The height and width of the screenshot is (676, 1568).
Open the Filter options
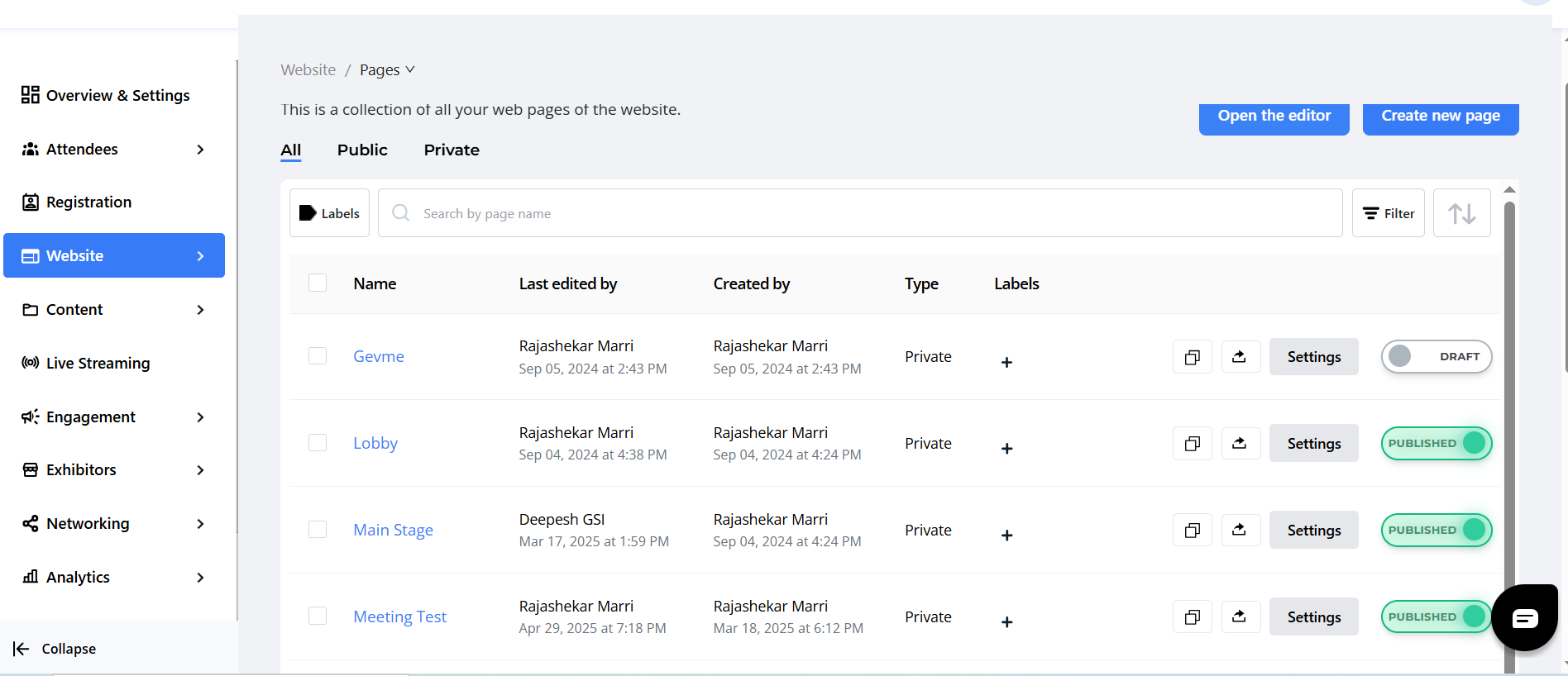click(1388, 213)
